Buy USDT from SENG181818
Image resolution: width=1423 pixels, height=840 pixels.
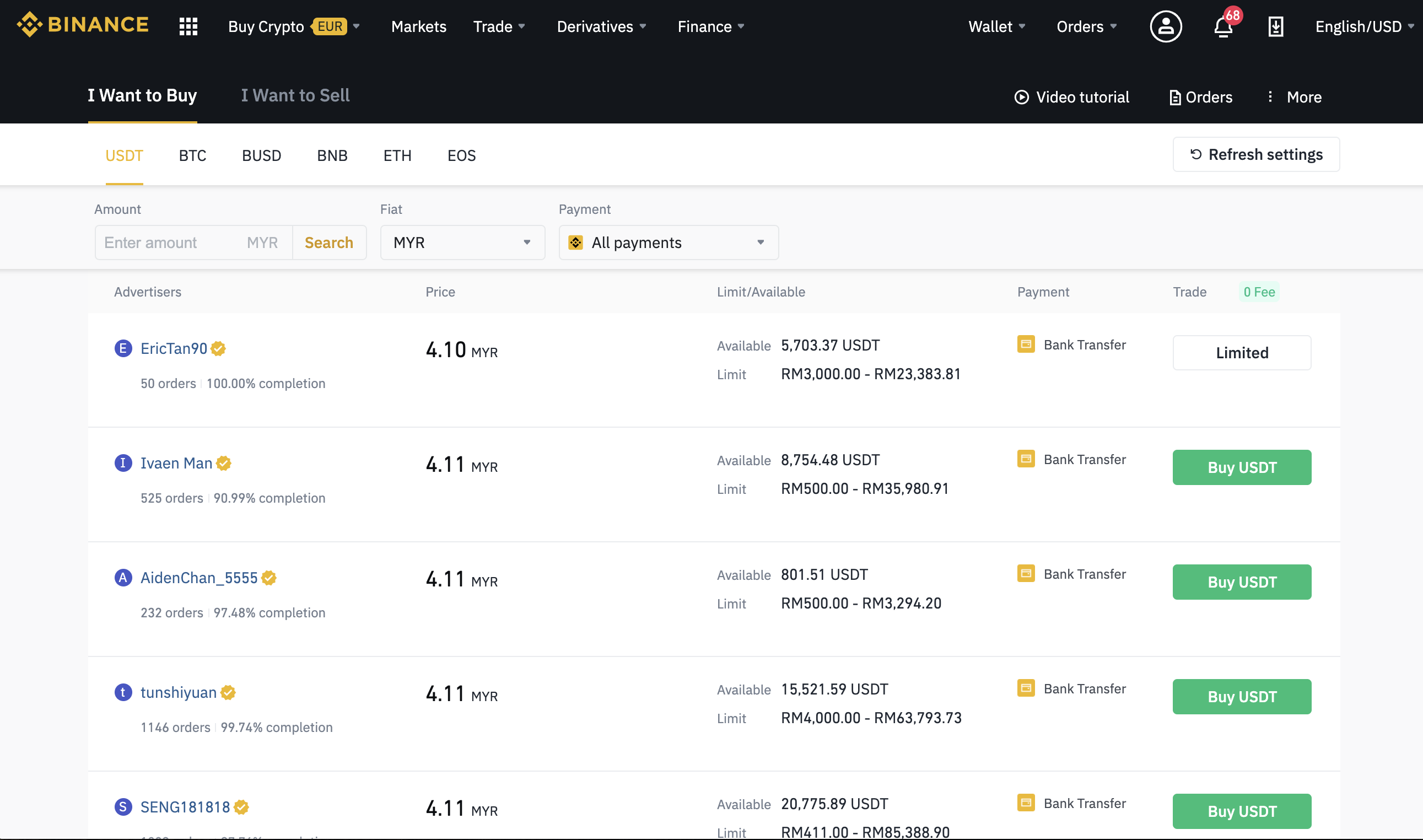pyautogui.click(x=1242, y=811)
